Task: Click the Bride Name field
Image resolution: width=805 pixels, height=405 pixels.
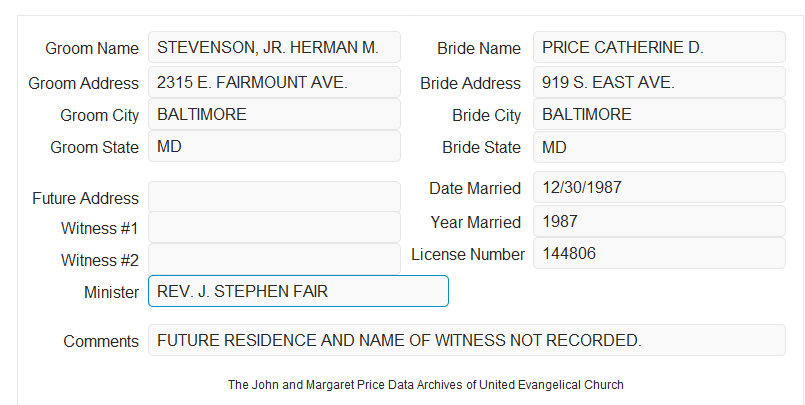Action: pyautogui.click(x=659, y=47)
